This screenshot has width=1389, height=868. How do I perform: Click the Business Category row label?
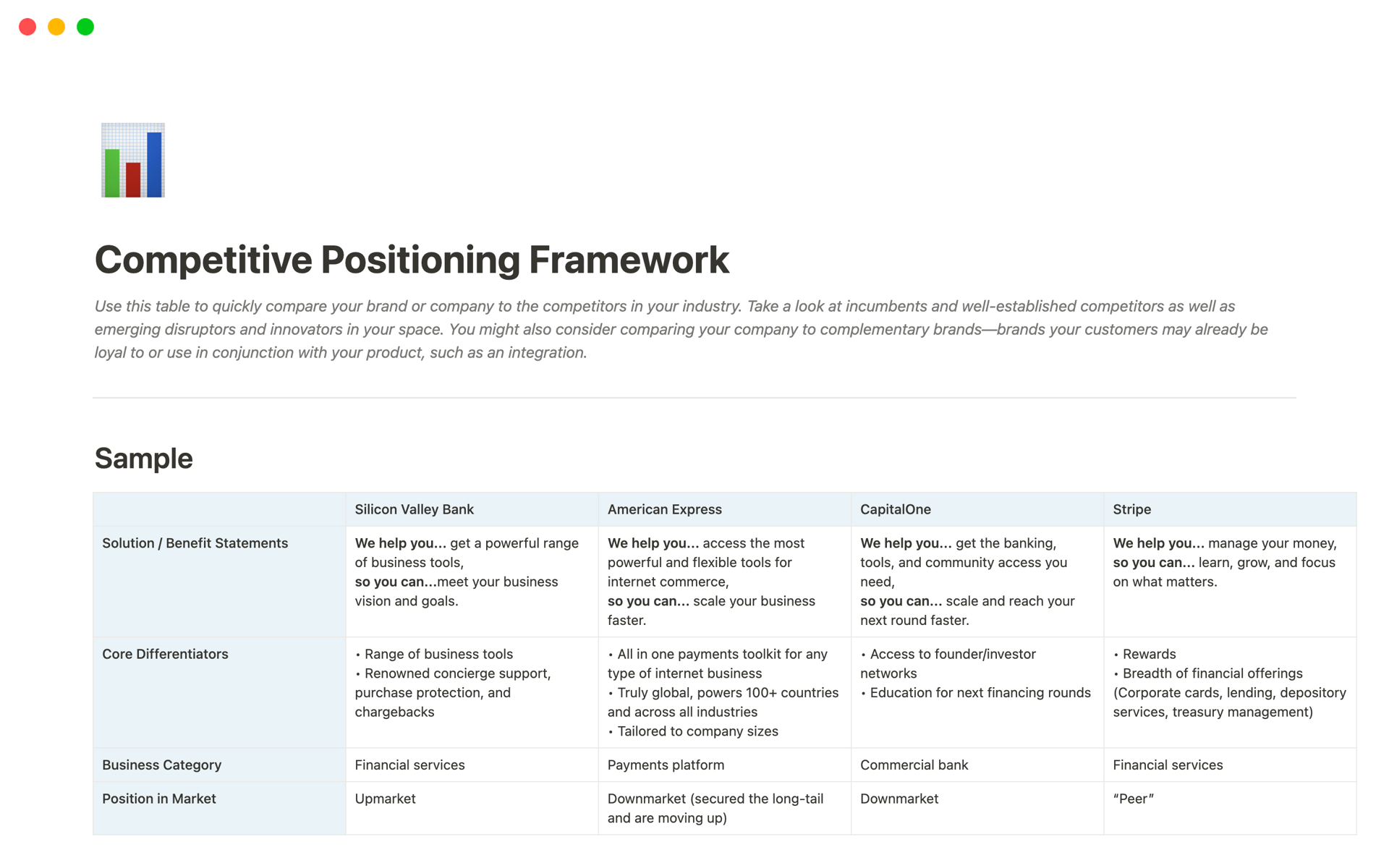coord(161,765)
